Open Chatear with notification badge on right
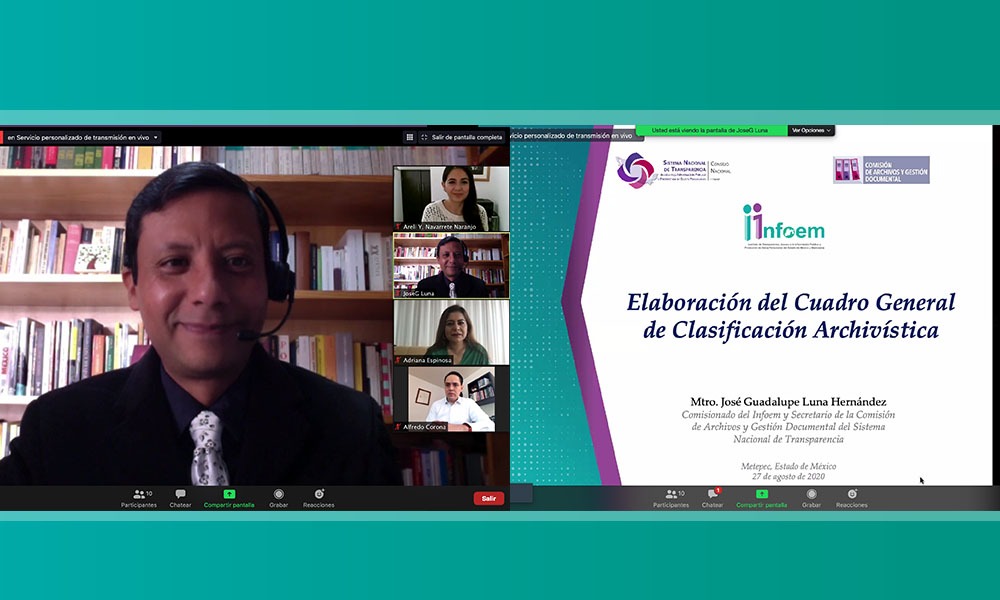The image size is (1000, 600). pos(713,497)
